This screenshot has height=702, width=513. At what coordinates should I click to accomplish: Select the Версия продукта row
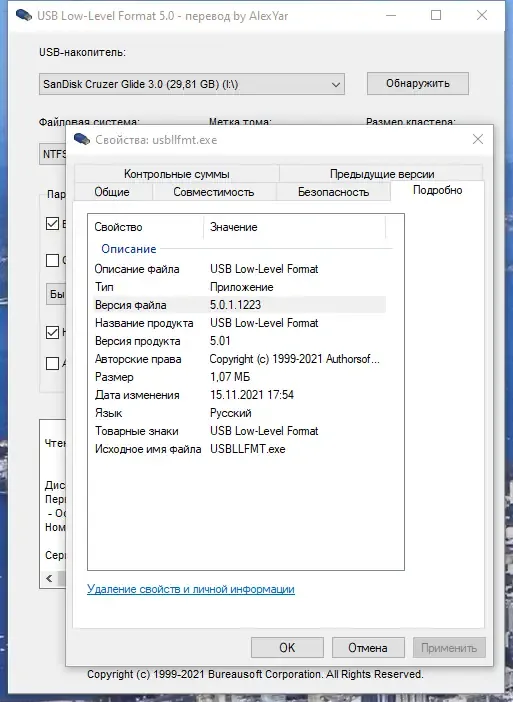point(239,341)
